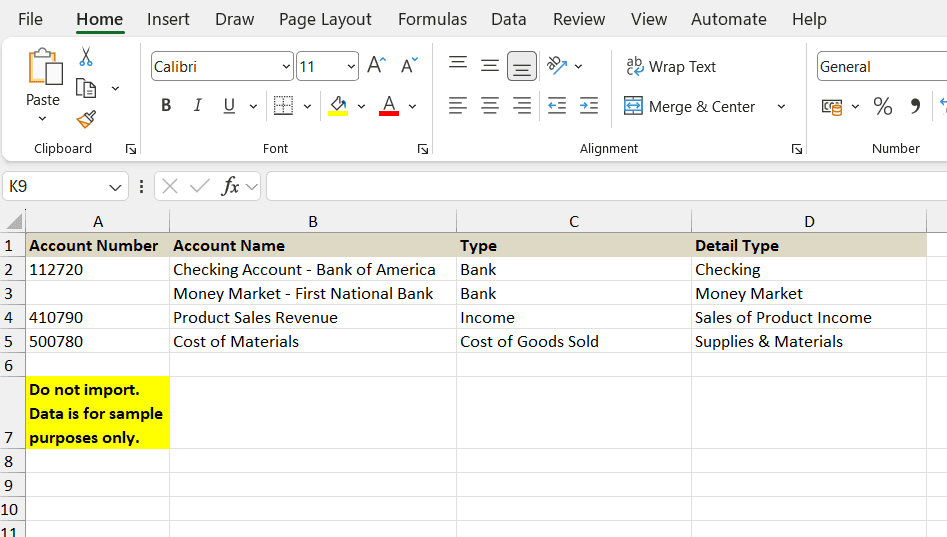Switch to the Review tab
947x537 pixels.
coord(579,19)
